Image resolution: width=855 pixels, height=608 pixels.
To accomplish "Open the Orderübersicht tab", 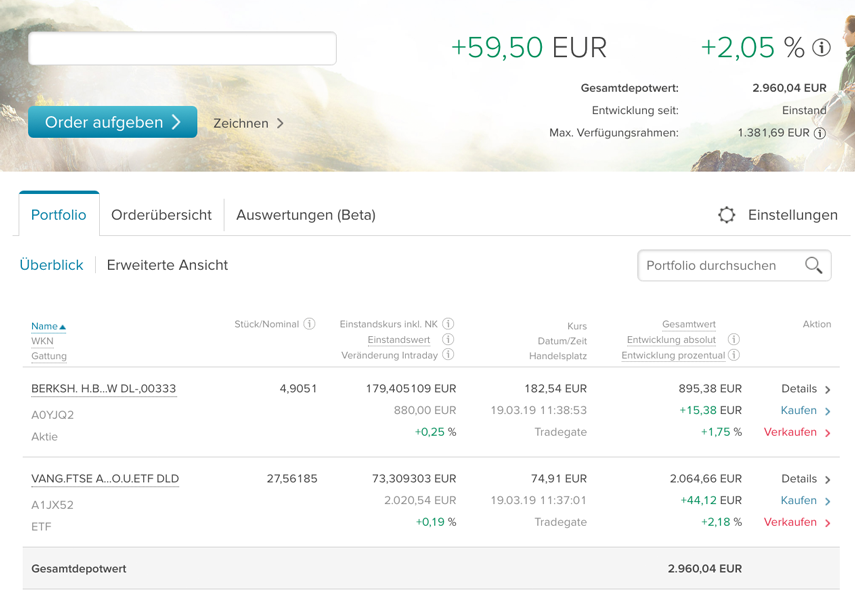I will (161, 215).
